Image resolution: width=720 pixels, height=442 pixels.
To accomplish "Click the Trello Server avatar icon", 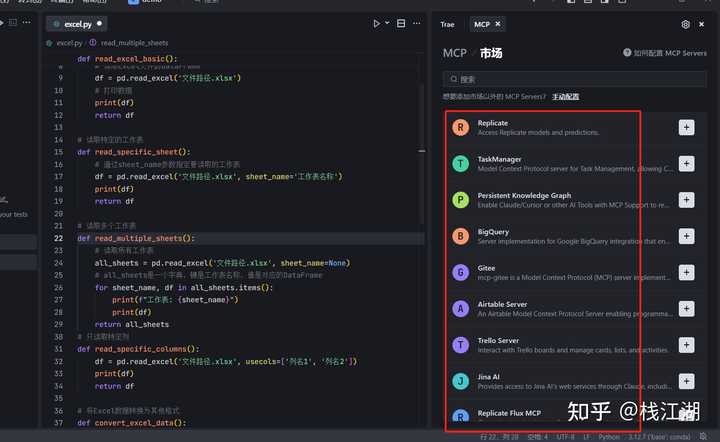I will click(x=460, y=345).
